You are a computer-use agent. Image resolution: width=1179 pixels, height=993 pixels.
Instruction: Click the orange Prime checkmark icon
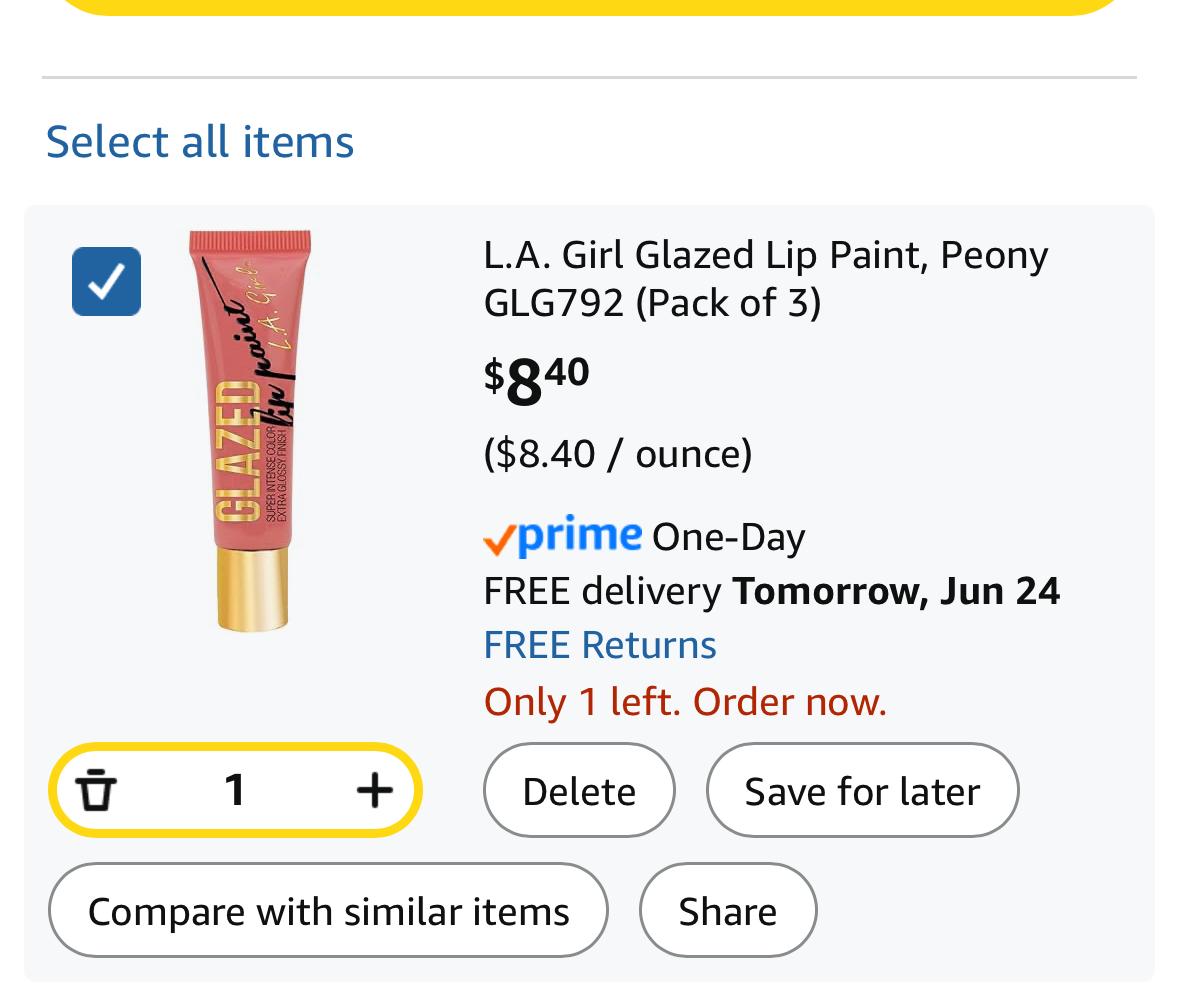499,540
